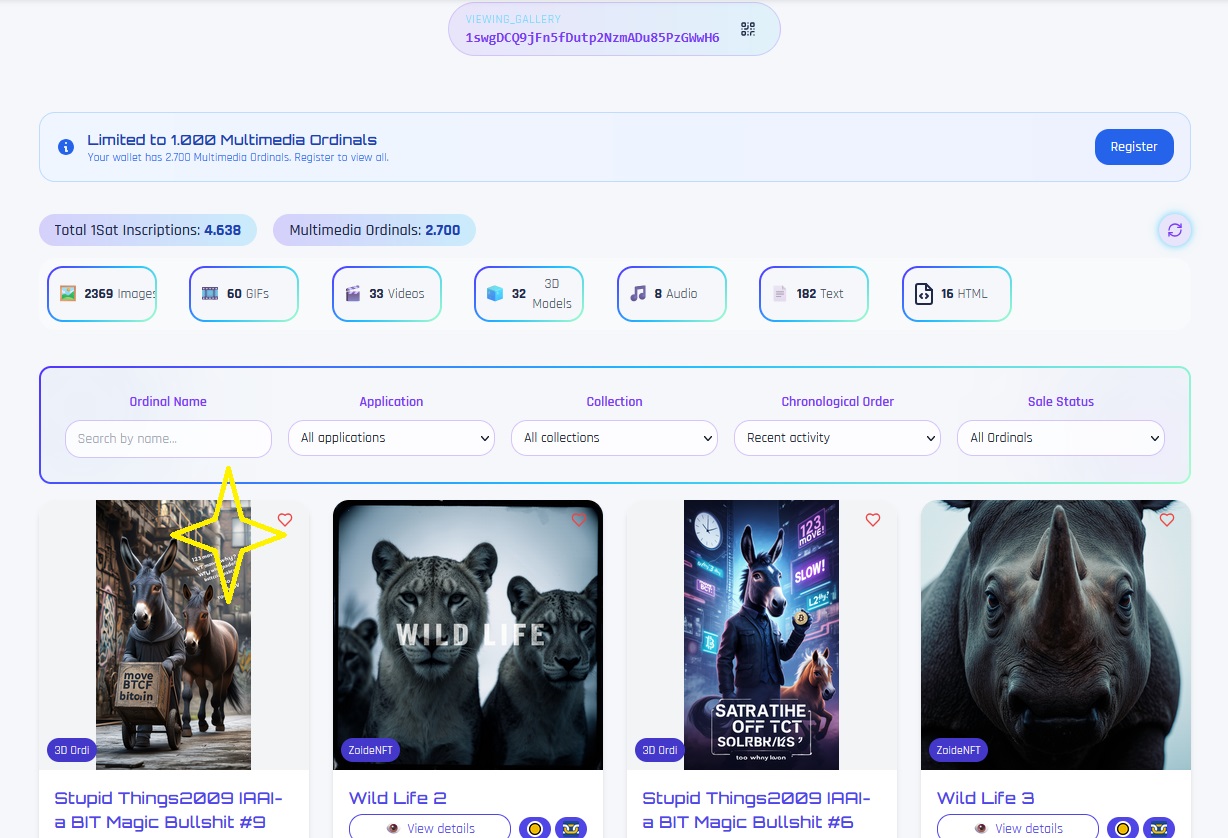Open the QR code icon beside gallery address
The height and width of the screenshot is (838, 1228).
coord(748,29)
